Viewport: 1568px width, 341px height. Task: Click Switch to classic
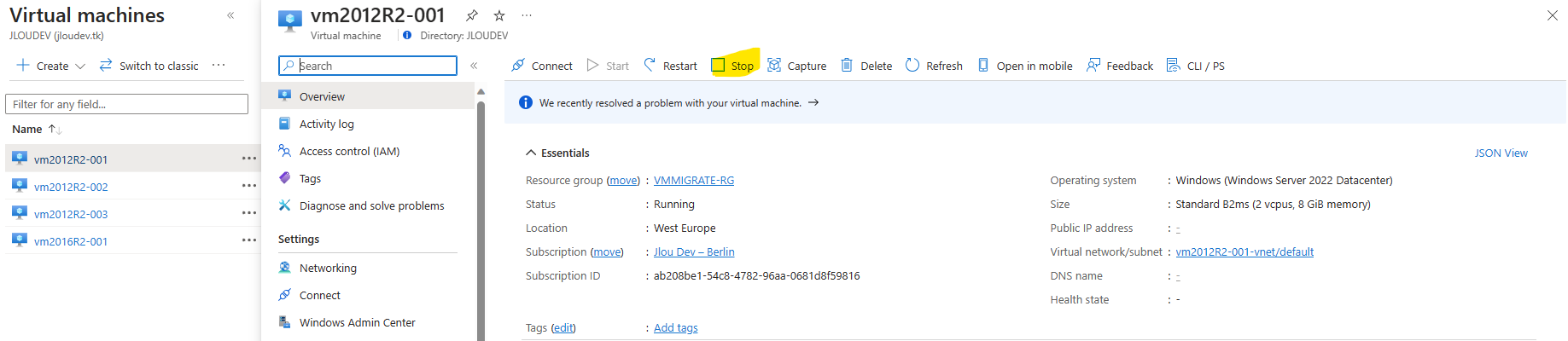click(149, 66)
